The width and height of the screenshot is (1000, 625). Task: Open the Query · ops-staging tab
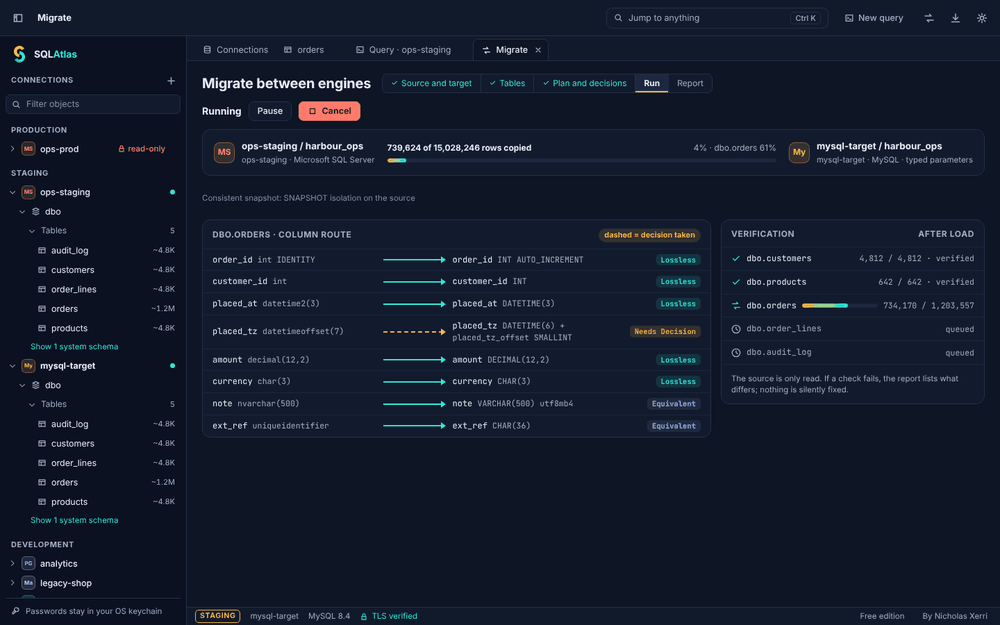tap(403, 50)
